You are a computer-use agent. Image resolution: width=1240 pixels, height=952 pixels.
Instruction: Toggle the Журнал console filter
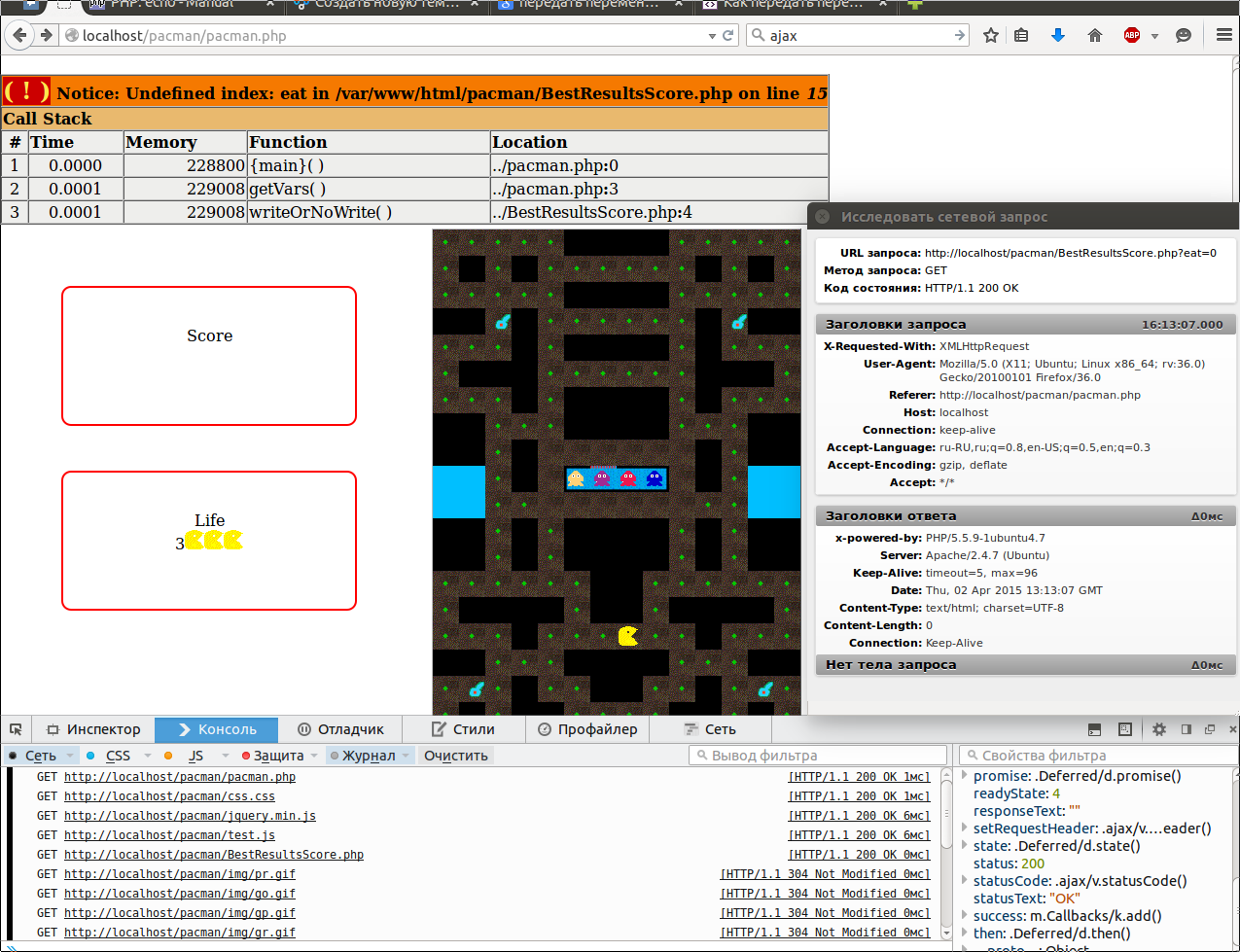click(363, 756)
